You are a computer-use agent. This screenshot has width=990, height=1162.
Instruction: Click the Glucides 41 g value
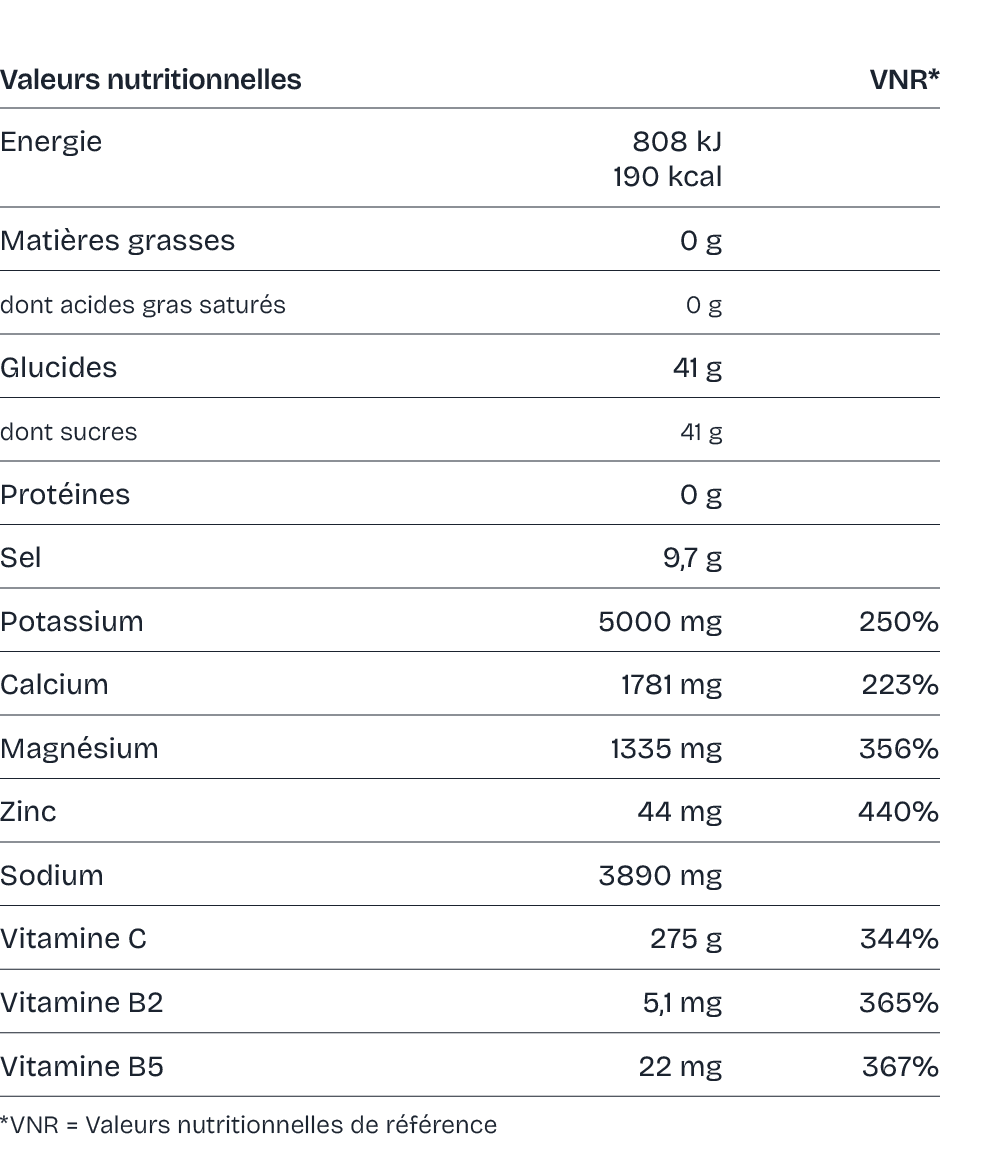pos(697,368)
